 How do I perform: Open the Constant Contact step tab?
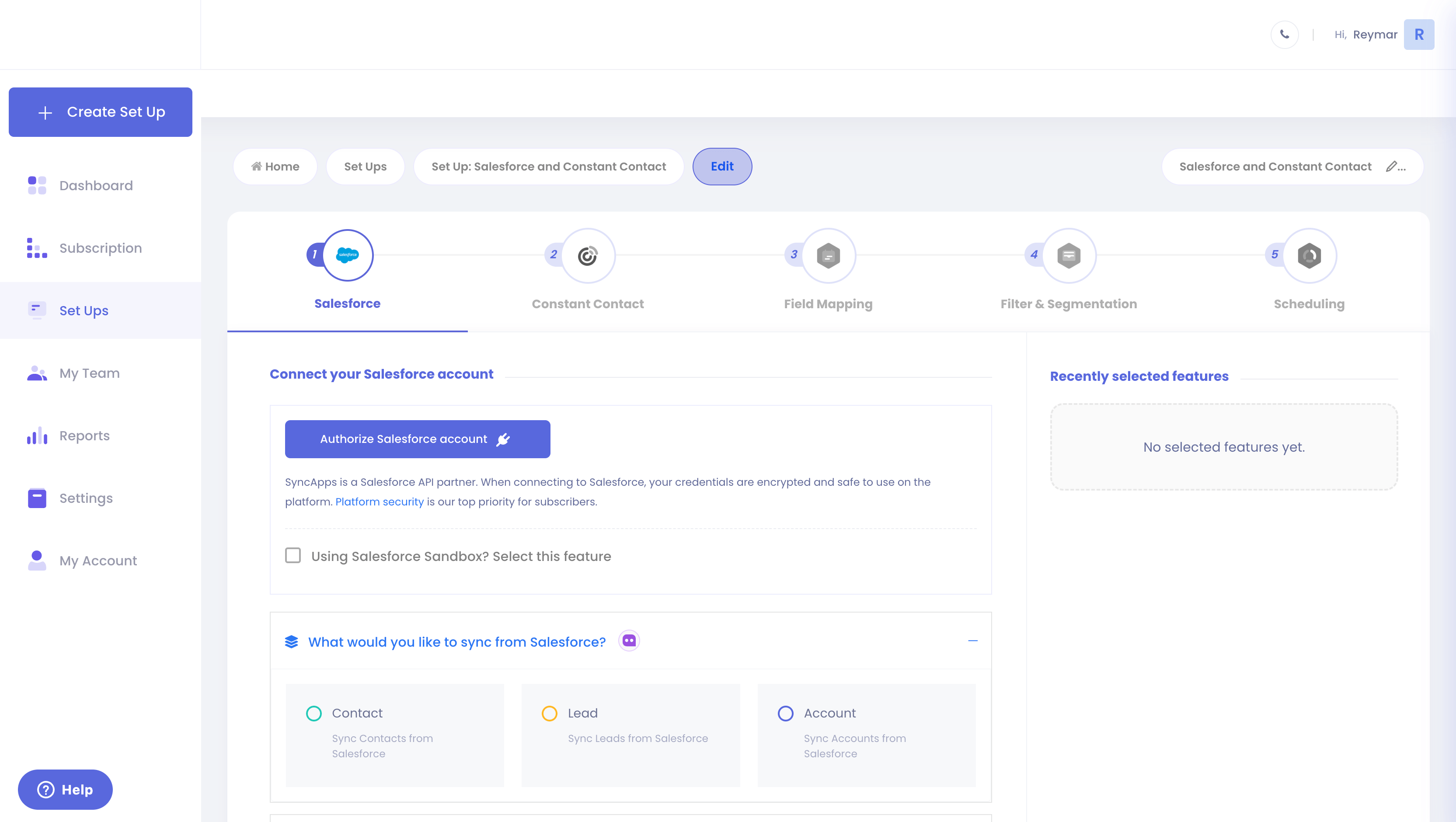pos(588,272)
